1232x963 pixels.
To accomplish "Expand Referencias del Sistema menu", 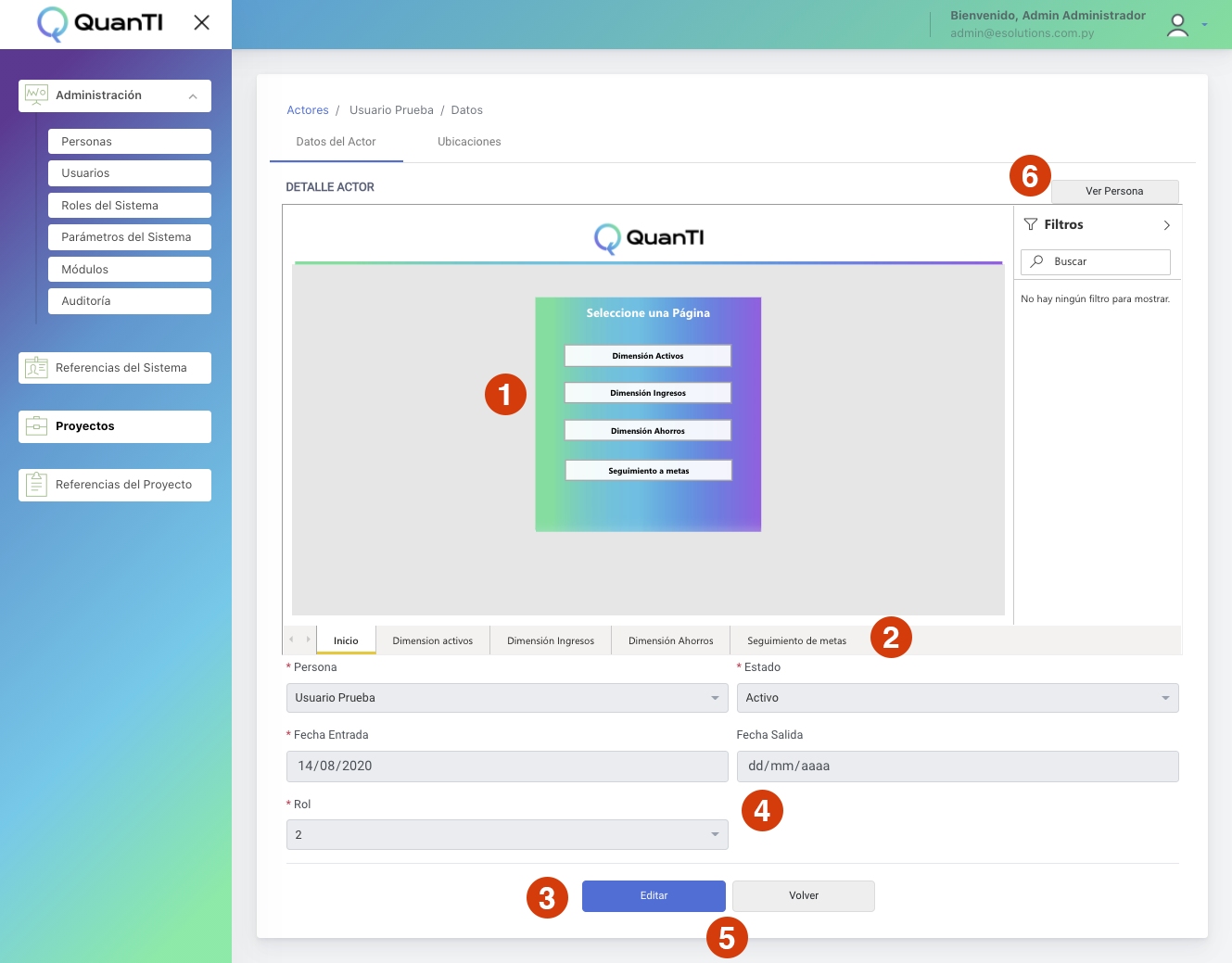I will (115, 368).
